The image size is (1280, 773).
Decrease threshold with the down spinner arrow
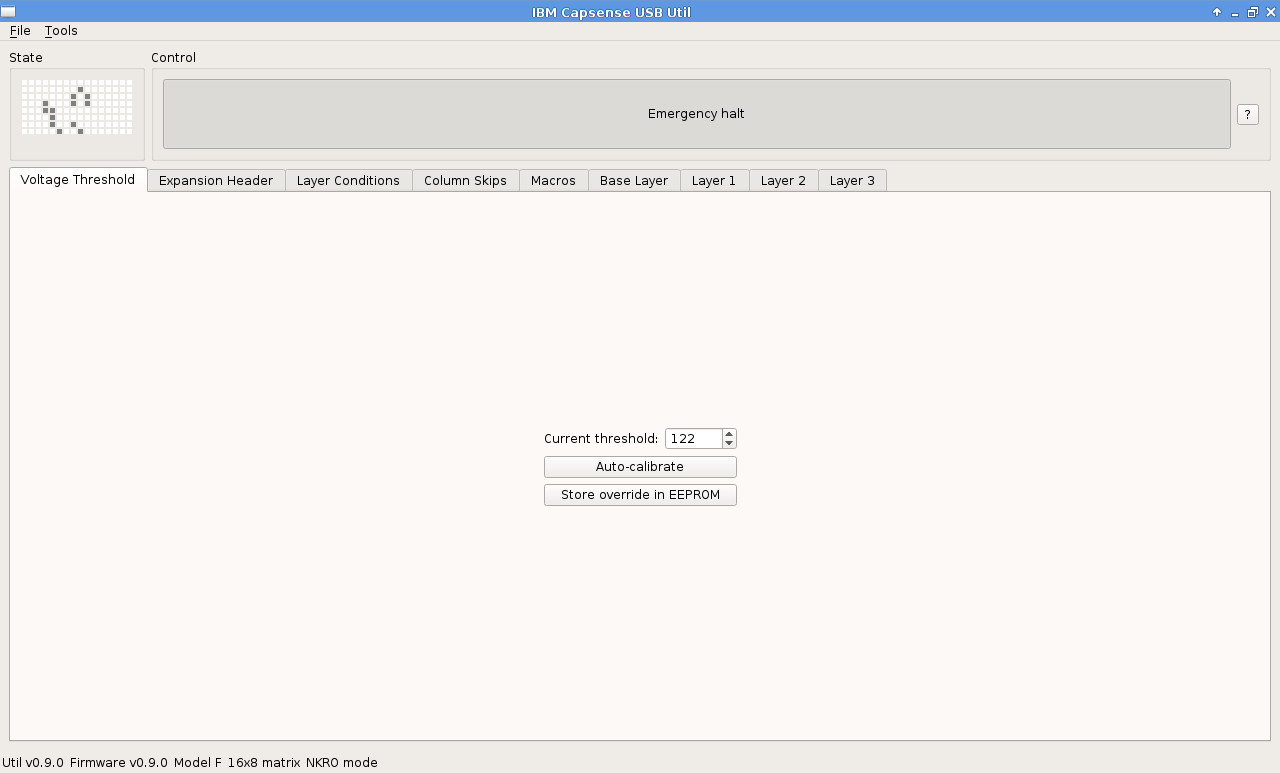click(x=729, y=443)
